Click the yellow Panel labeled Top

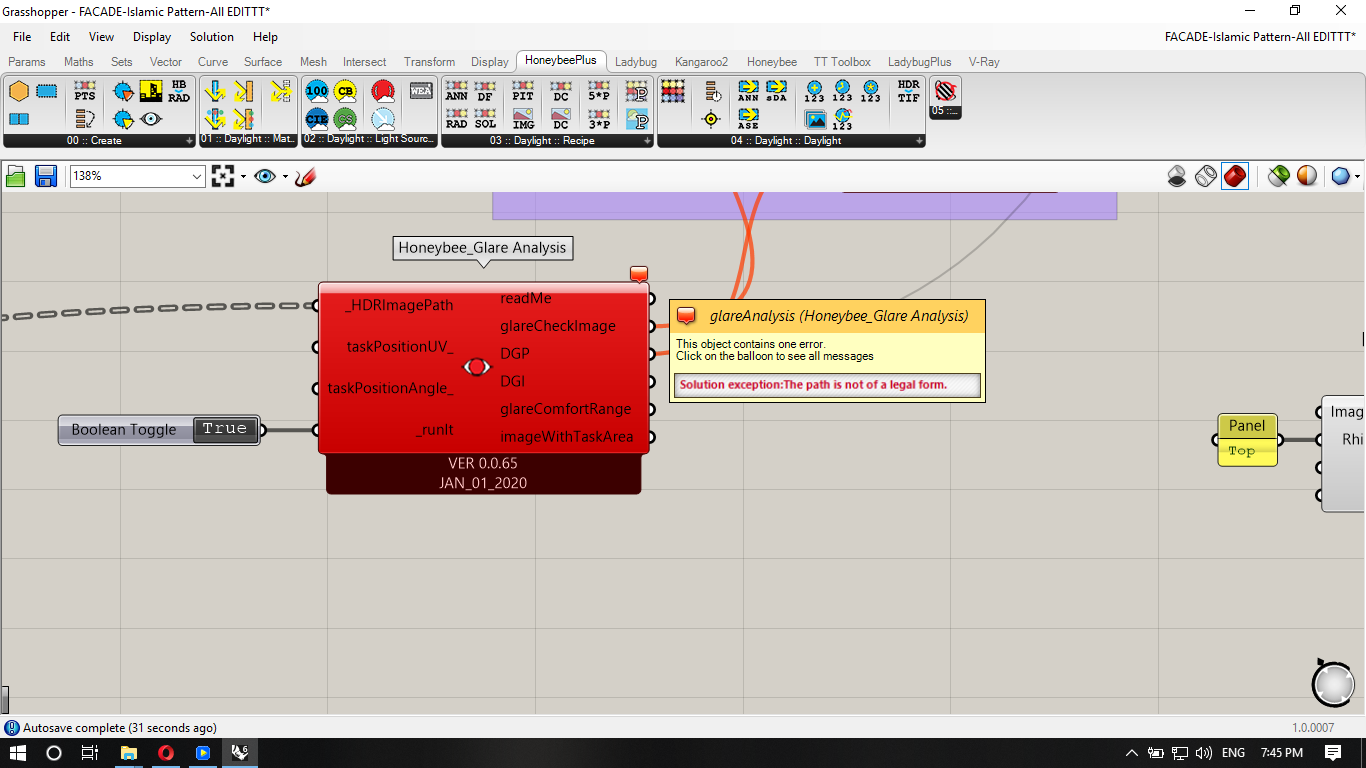coord(1247,439)
